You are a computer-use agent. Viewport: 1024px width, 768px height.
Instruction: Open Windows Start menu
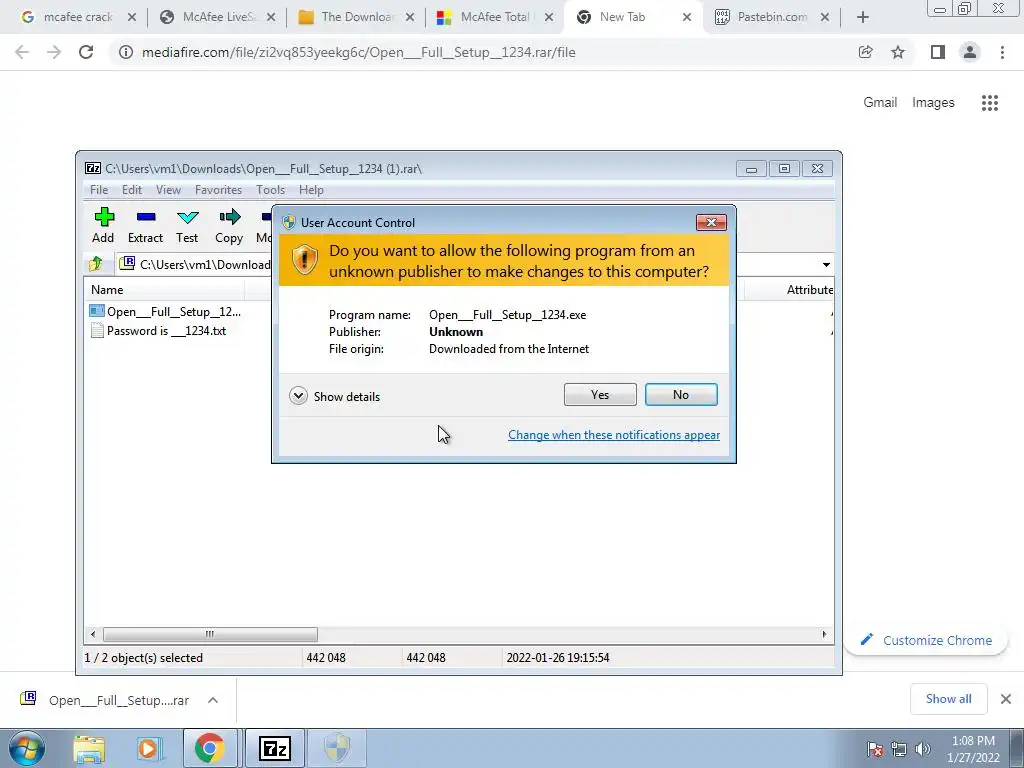coord(27,748)
